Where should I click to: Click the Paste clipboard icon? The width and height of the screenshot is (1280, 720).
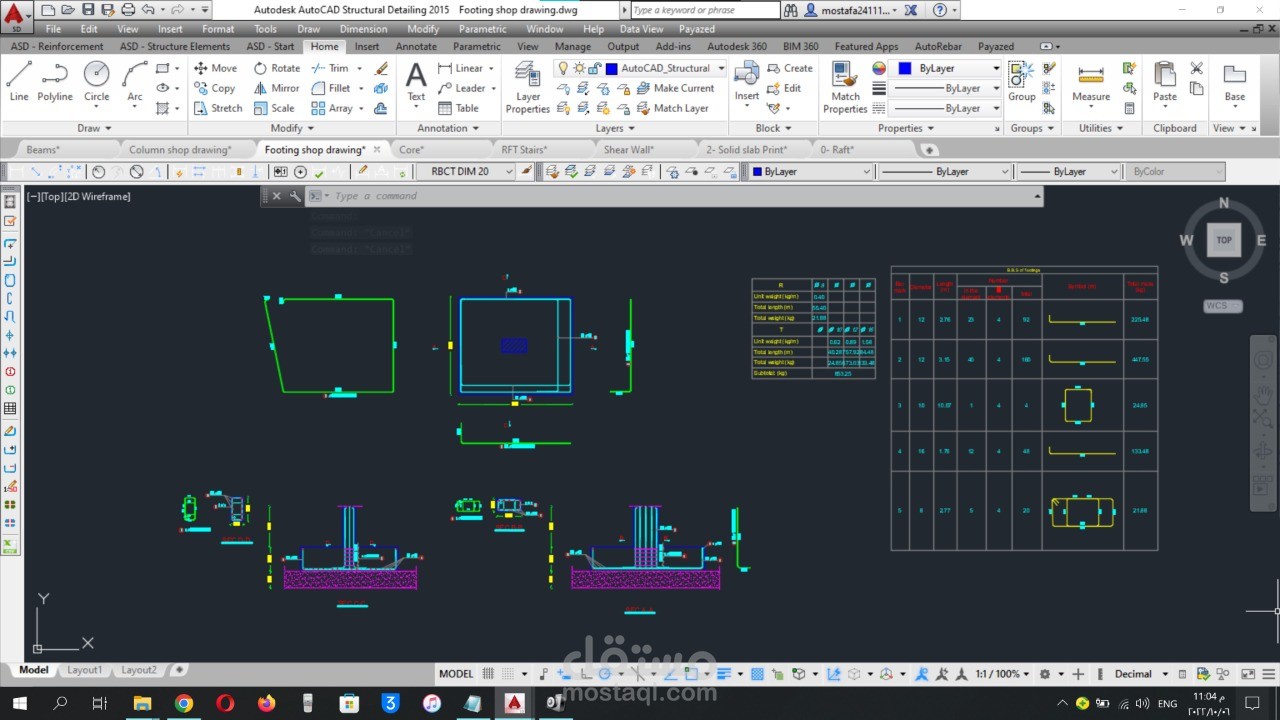[x=1165, y=82]
